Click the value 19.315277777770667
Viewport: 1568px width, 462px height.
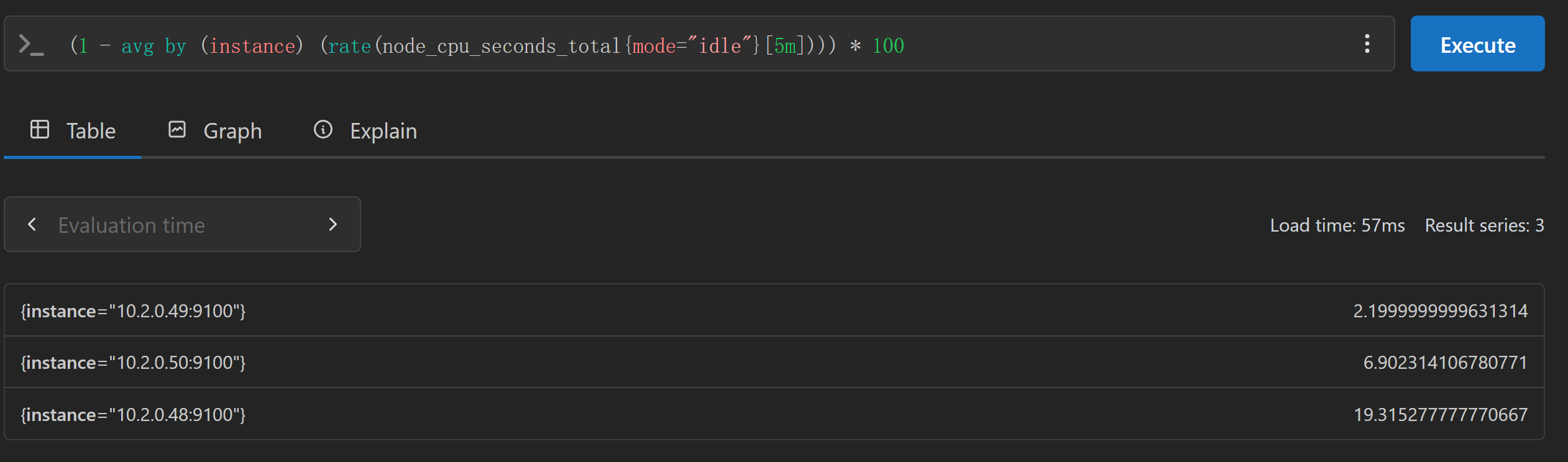click(1441, 414)
